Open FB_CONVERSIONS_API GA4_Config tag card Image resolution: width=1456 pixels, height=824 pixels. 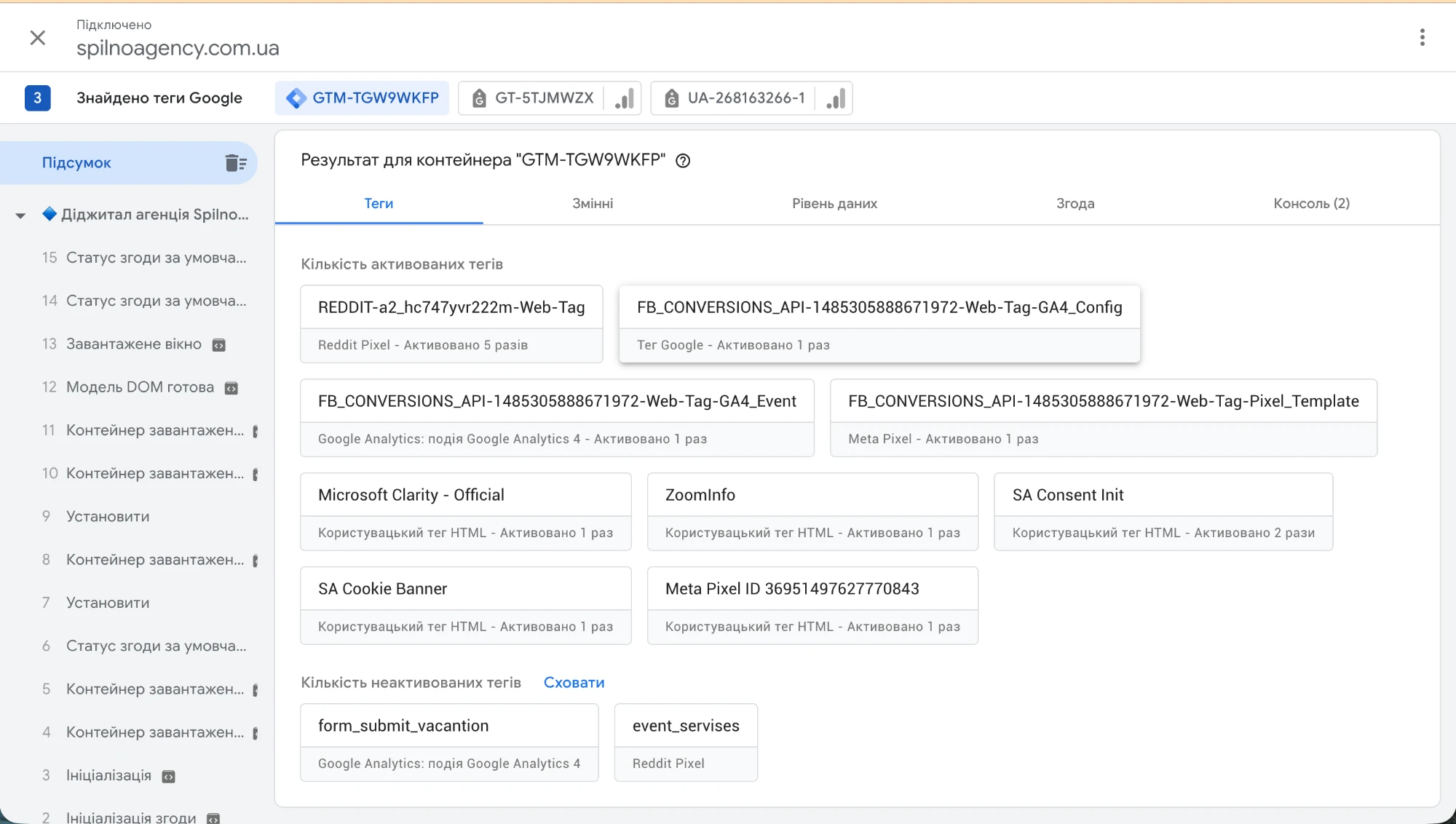(x=879, y=324)
